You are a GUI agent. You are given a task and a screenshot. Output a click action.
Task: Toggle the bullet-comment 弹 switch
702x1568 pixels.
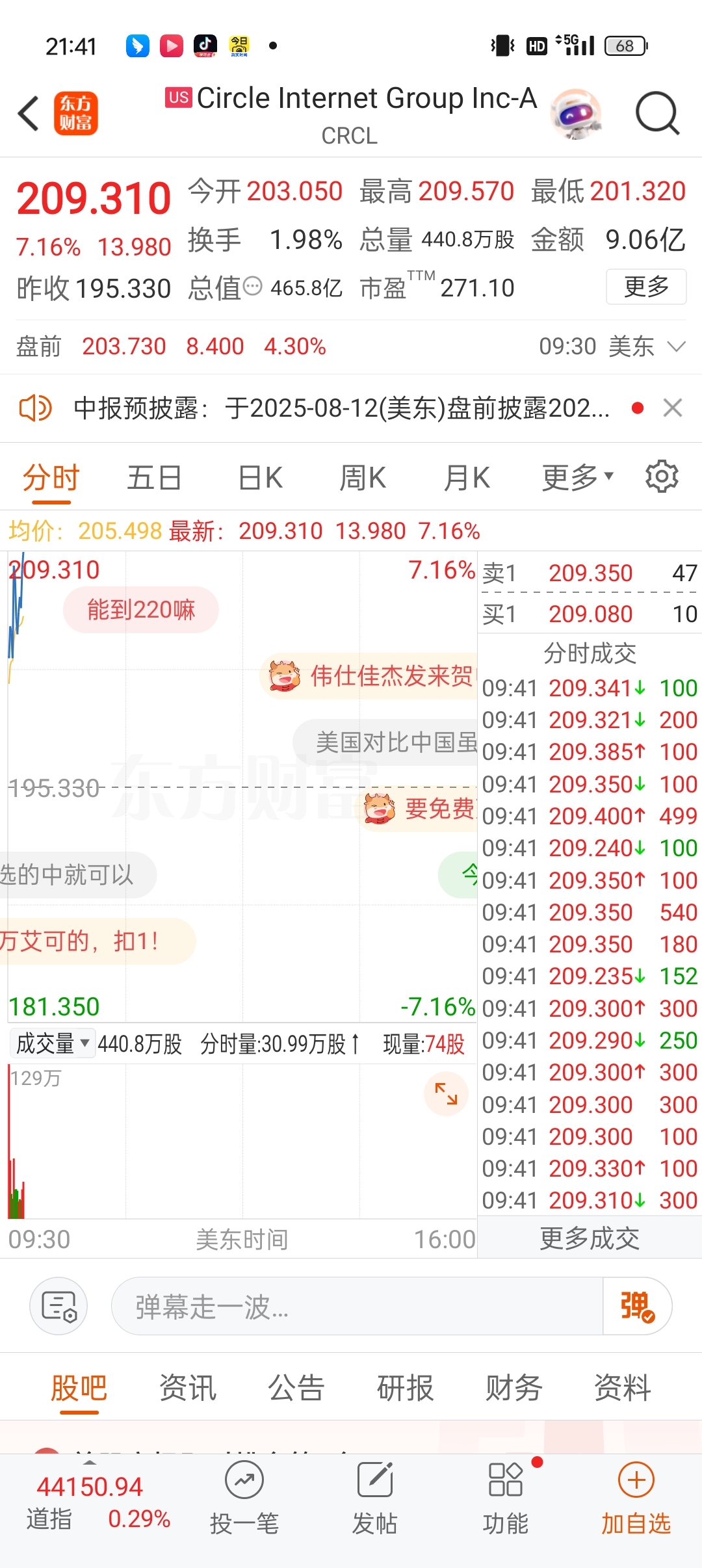[x=637, y=1306]
